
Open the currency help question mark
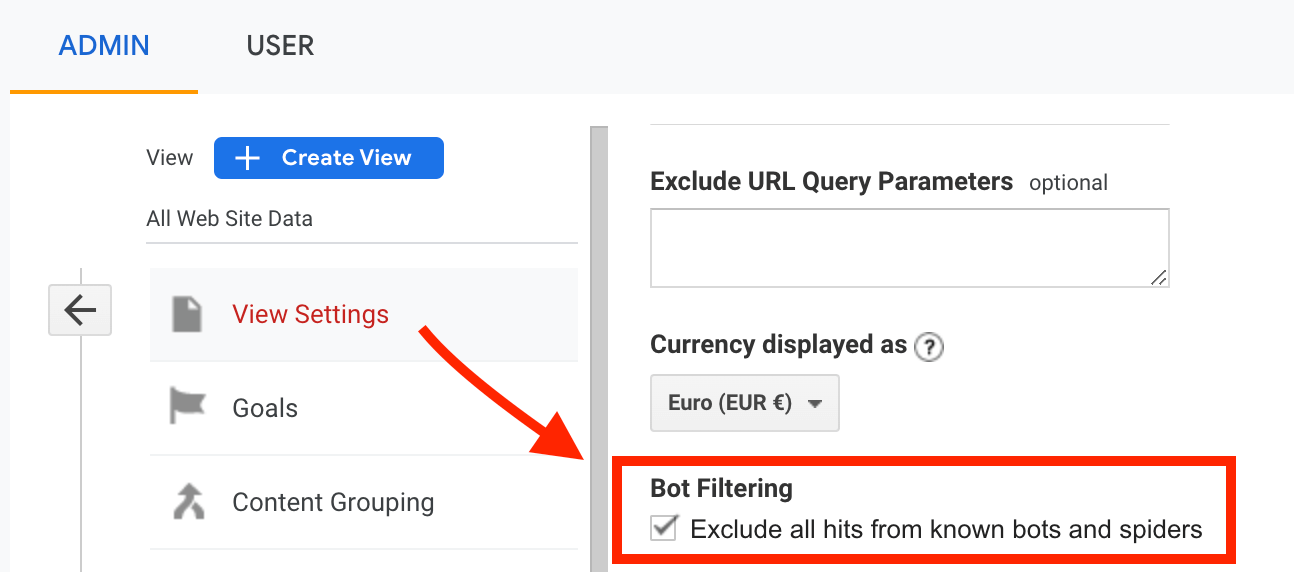coord(930,347)
